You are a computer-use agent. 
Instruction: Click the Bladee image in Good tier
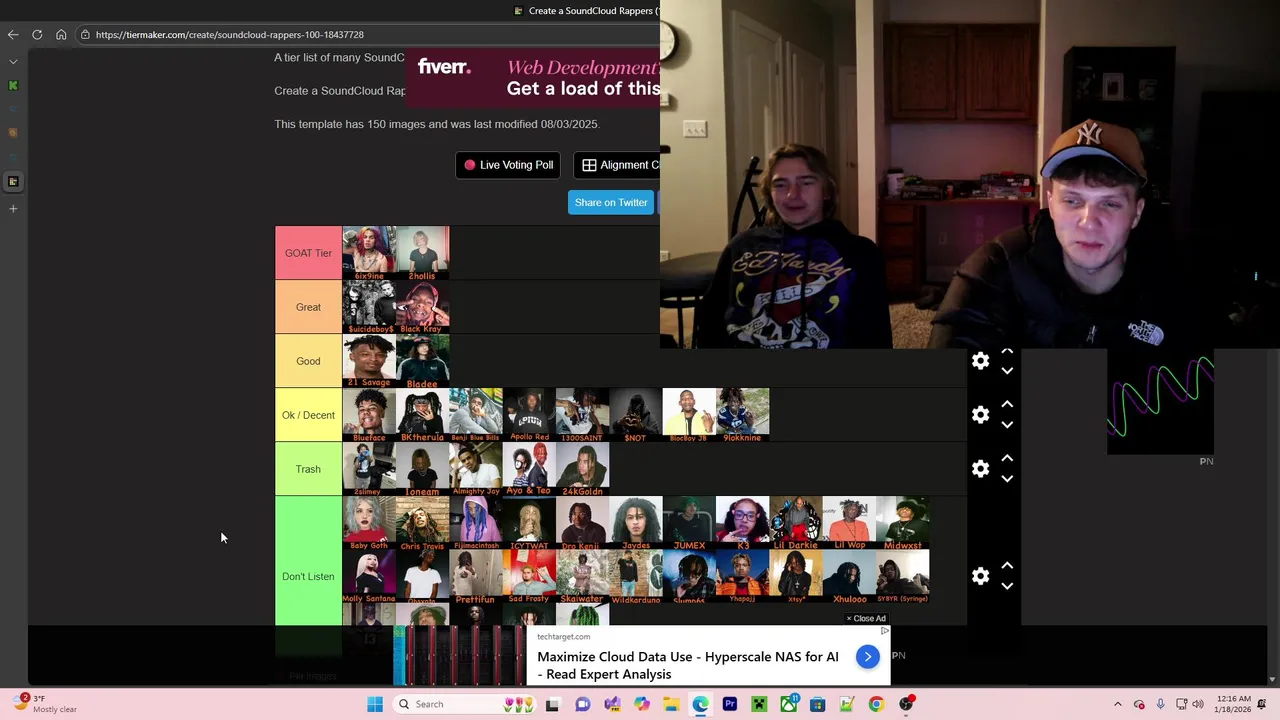click(x=422, y=361)
